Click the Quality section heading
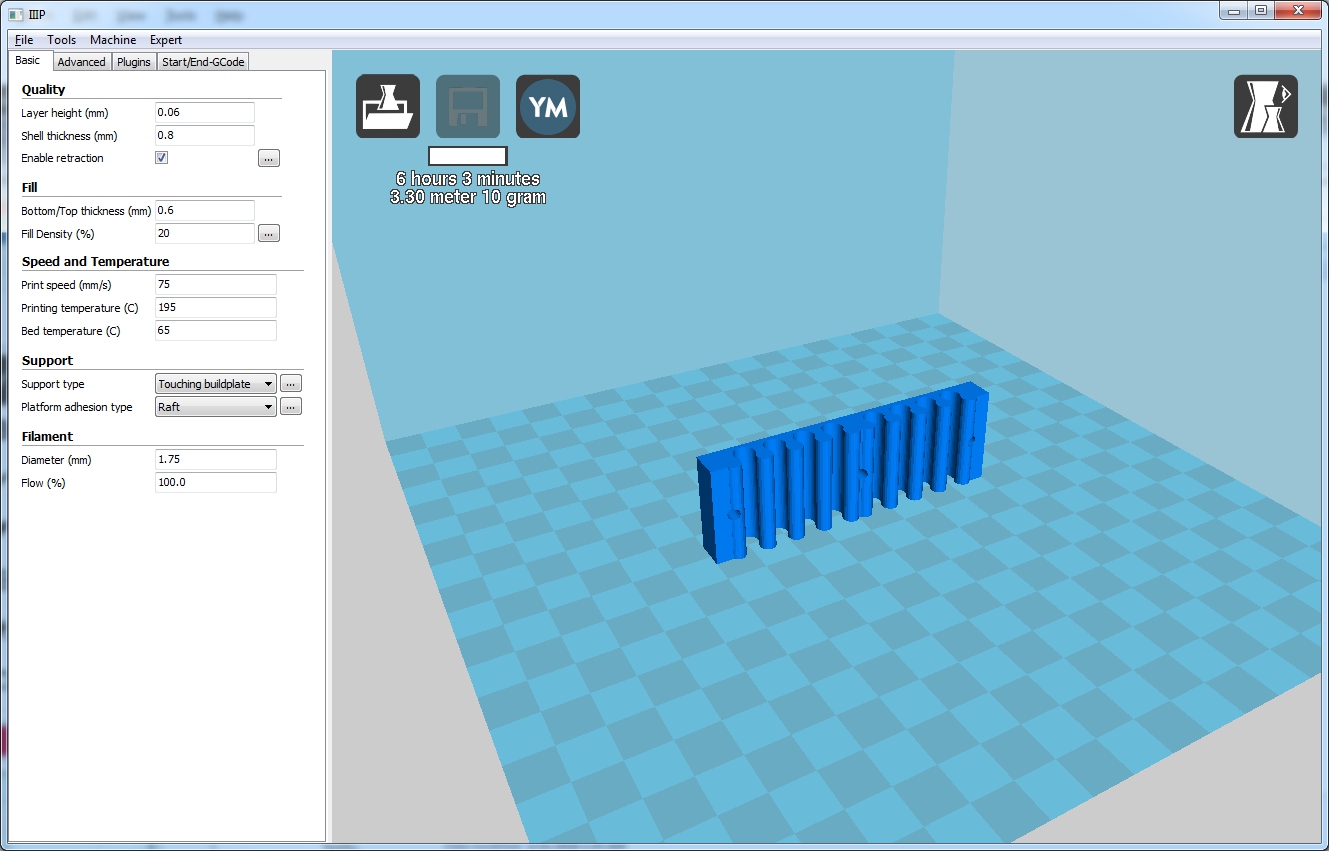The height and width of the screenshot is (851, 1329). tap(43, 90)
